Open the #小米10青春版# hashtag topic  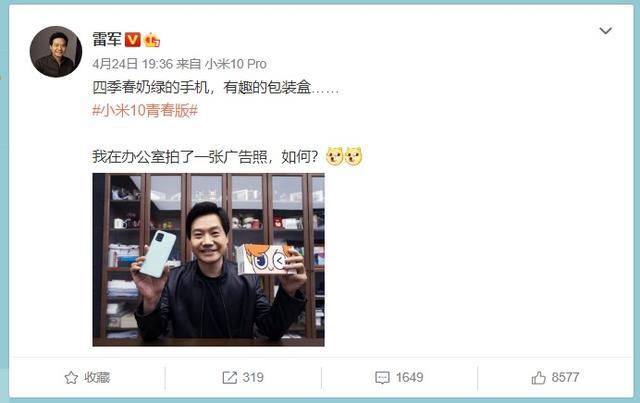click(145, 111)
